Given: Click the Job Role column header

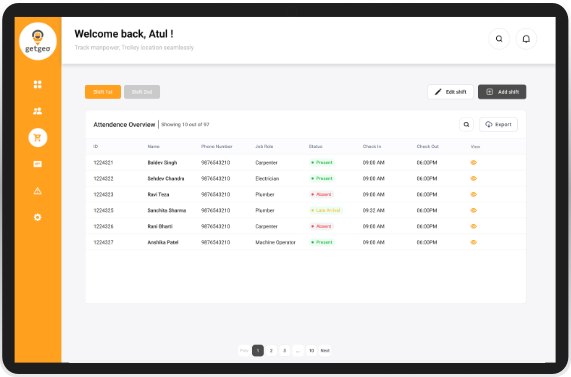Looking at the screenshot, I should (x=264, y=146).
